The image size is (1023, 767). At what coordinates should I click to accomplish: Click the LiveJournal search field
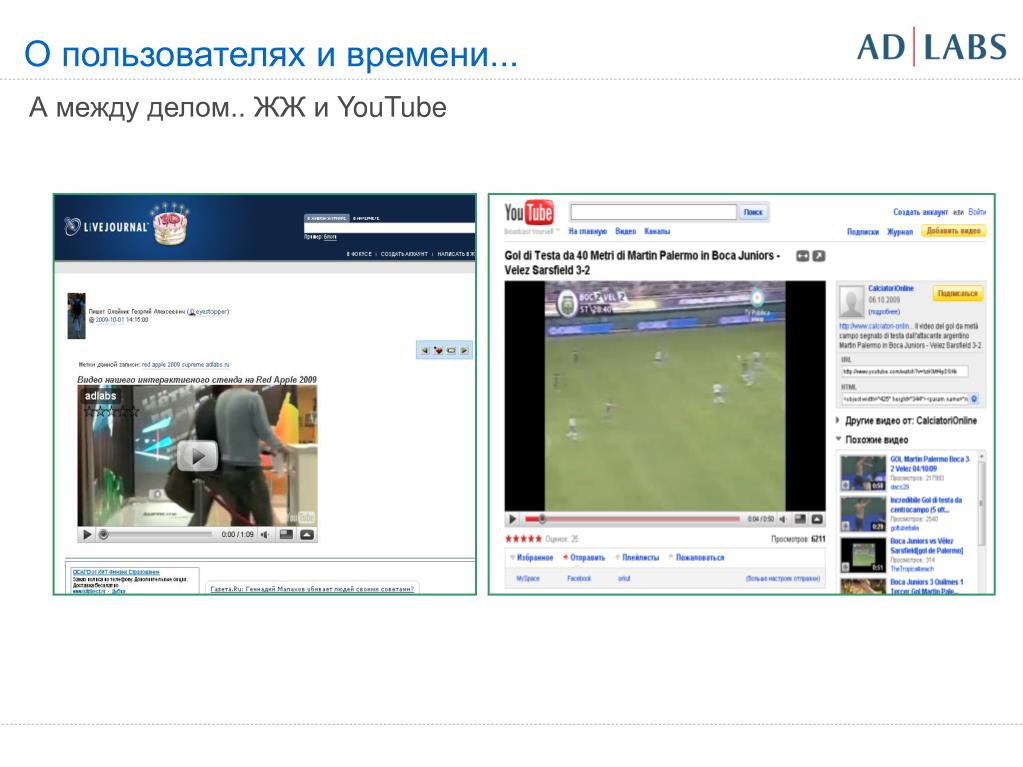(389, 227)
